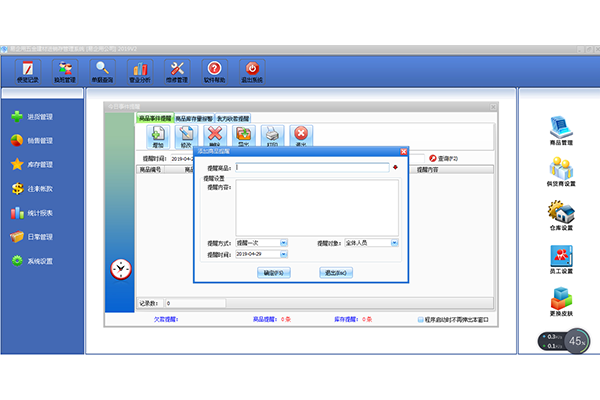Image resolution: width=600 pixels, height=400 pixels.
Task: Open 单据查询 magnifier icon
Action: click(102, 72)
